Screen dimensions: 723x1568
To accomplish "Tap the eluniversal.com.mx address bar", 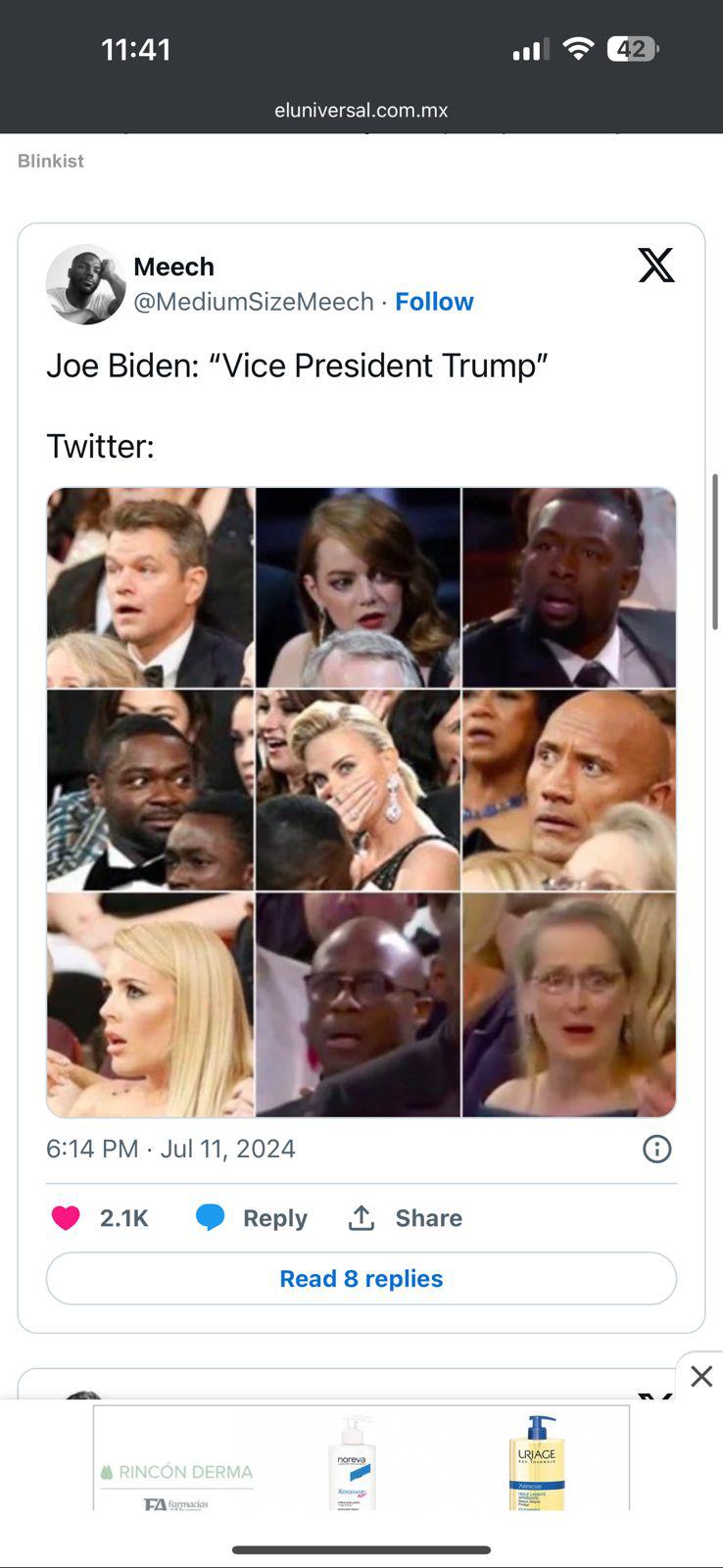I will point(361,110).
